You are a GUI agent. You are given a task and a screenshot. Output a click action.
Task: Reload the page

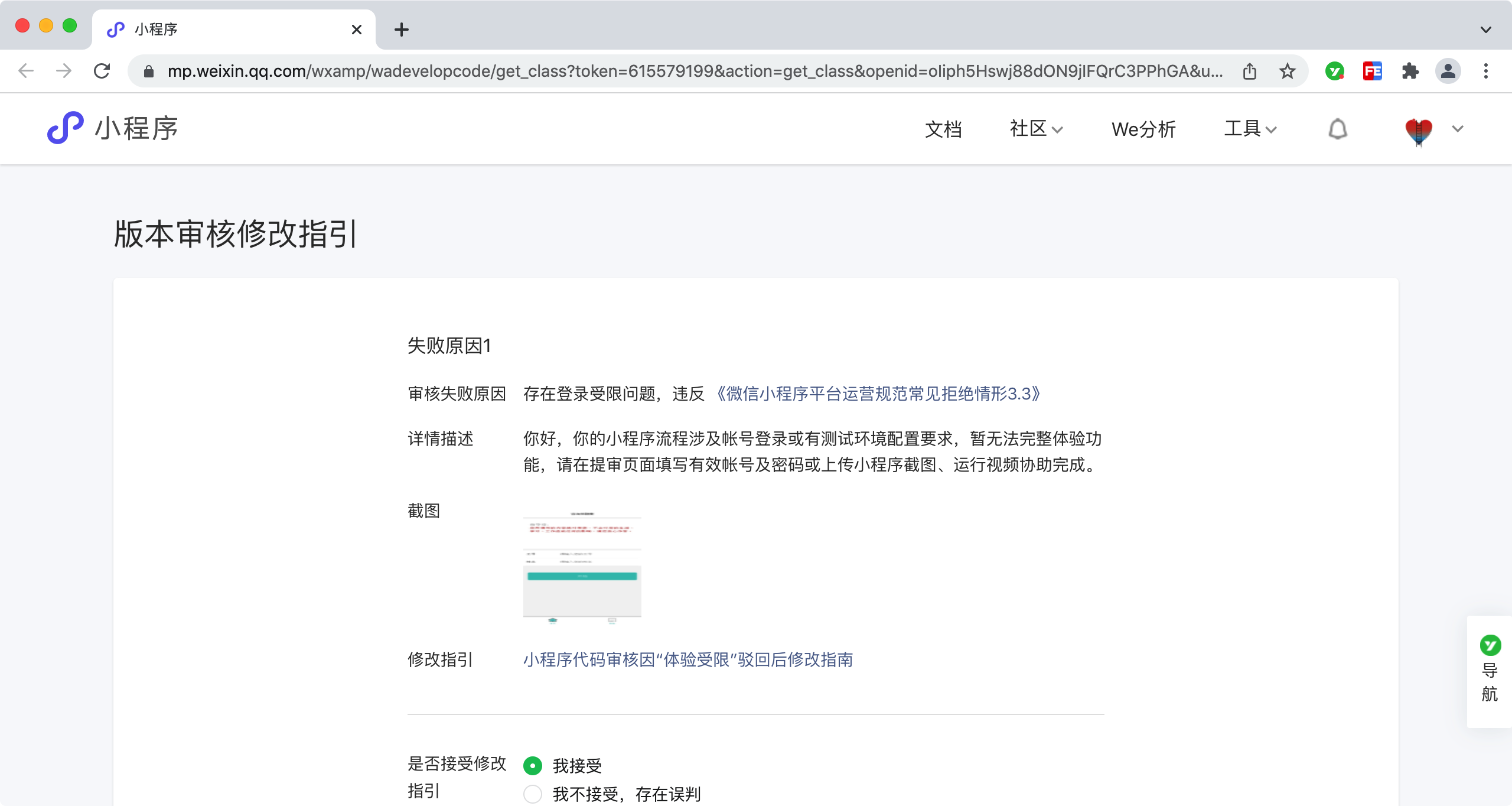pos(102,71)
